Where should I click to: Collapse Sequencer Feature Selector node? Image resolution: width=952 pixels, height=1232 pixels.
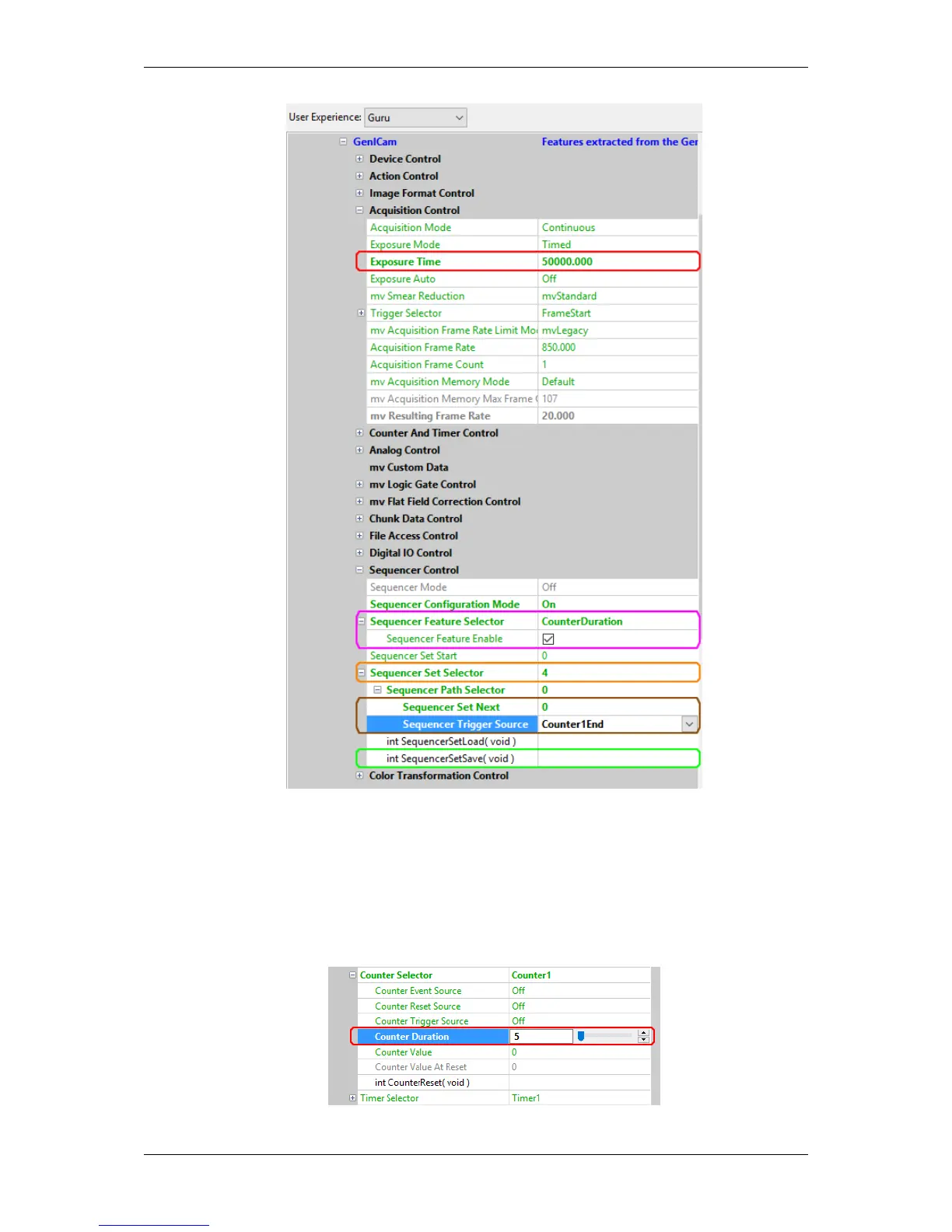(361, 621)
